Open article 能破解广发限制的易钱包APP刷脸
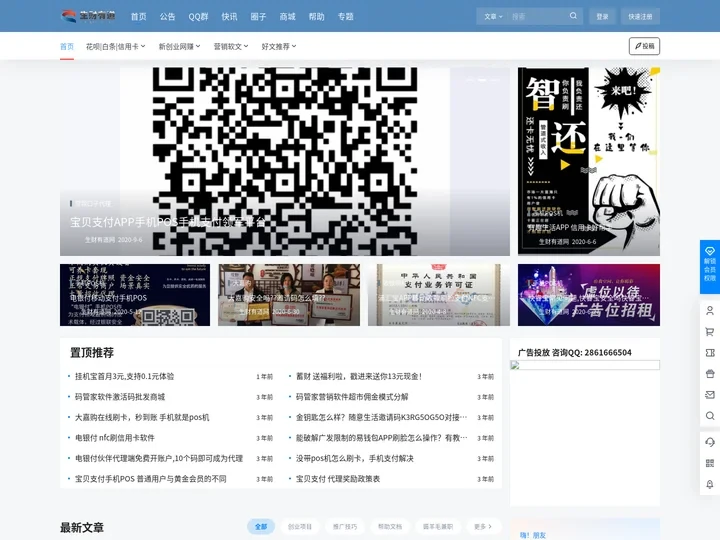This screenshot has height=540, width=720. tap(382, 438)
